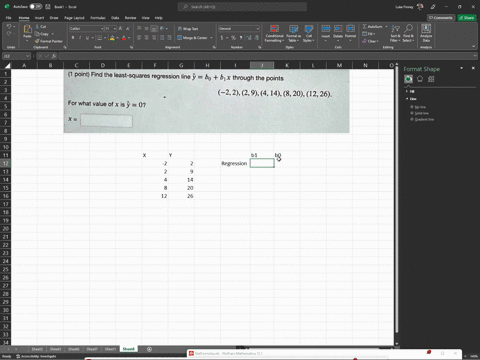Toggle italic formatting
The width and height of the screenshot is (480, 360).
click(x=80, y=38)
